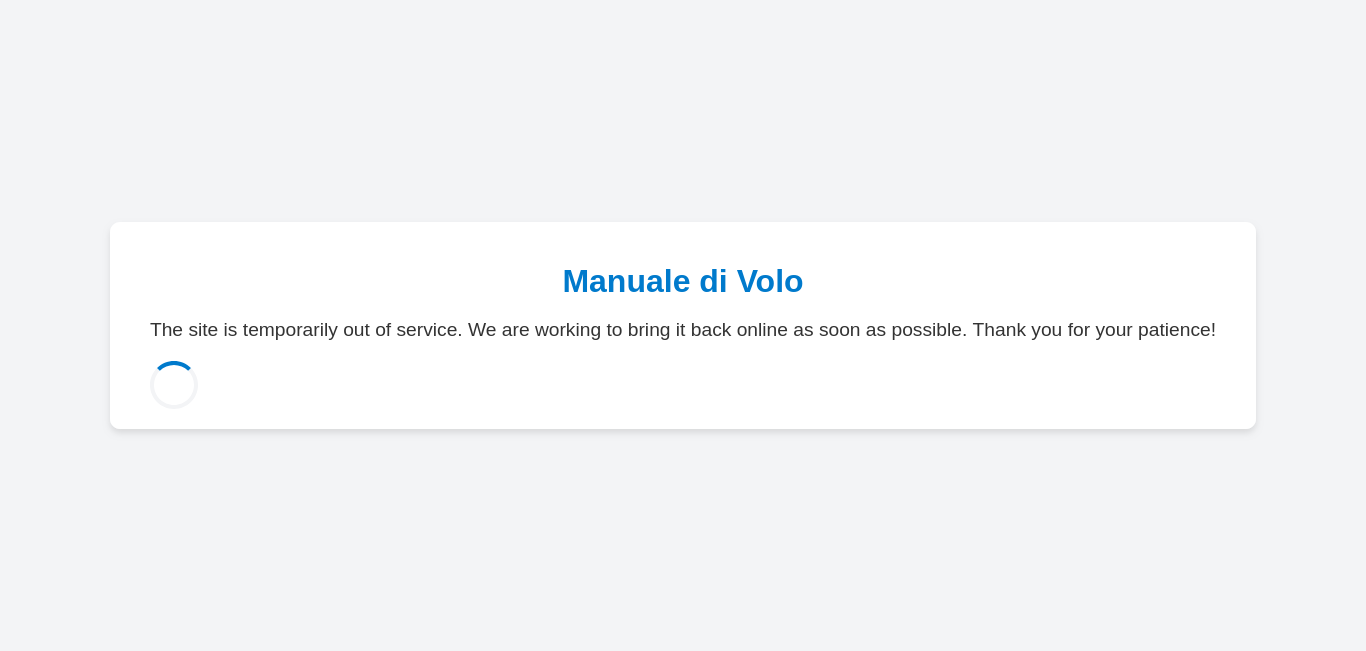The height and width of the screenshot is (651, 1366).
Task: Click the word 'temporarily' in the message
Action: coord(290,330)
